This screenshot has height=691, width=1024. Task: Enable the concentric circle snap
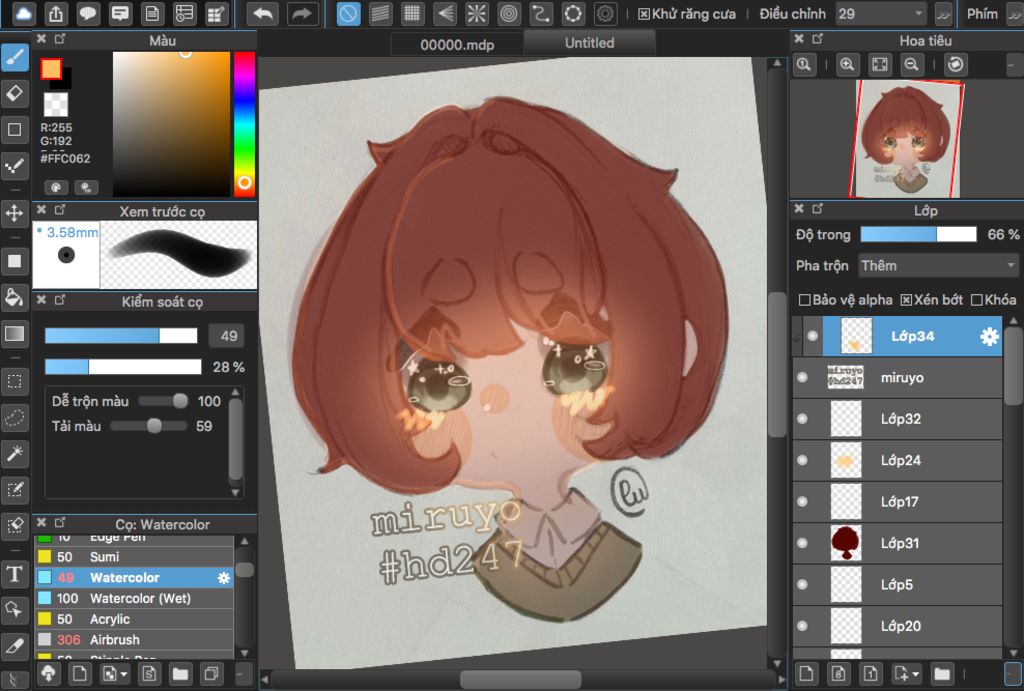coord(509,13)
